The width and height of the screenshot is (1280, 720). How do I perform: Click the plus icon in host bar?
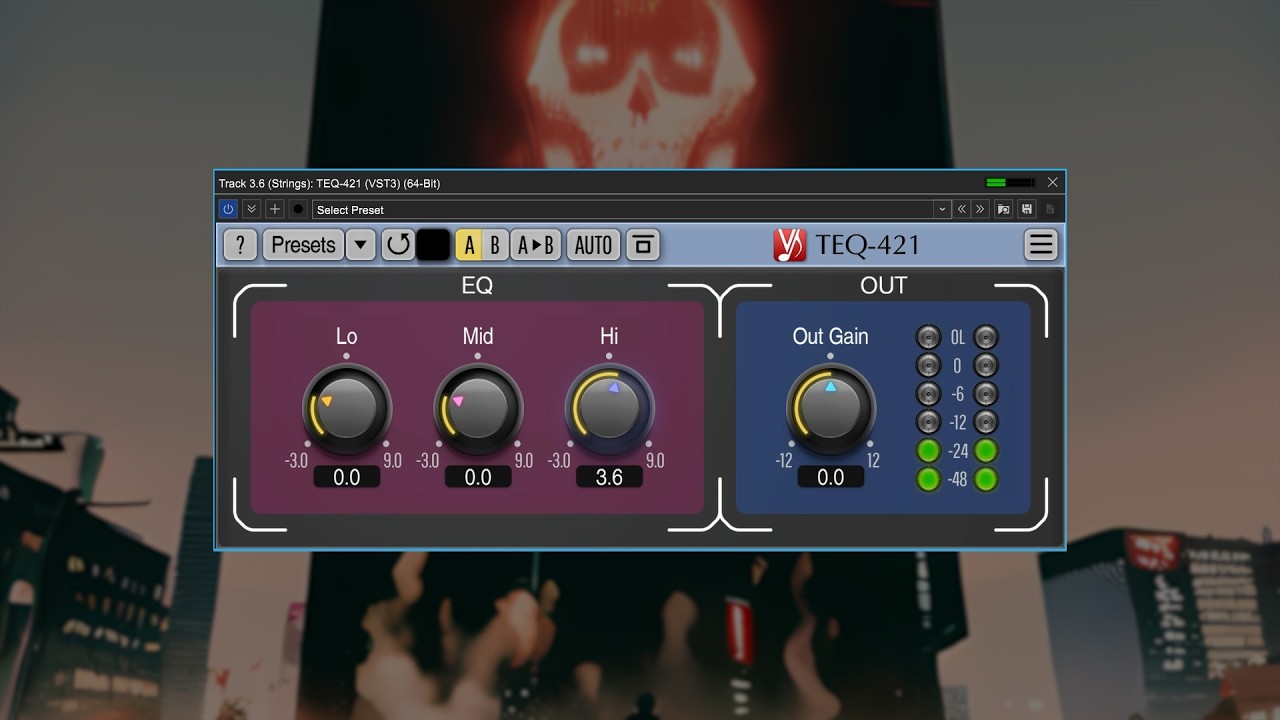[x=275, y=209]
